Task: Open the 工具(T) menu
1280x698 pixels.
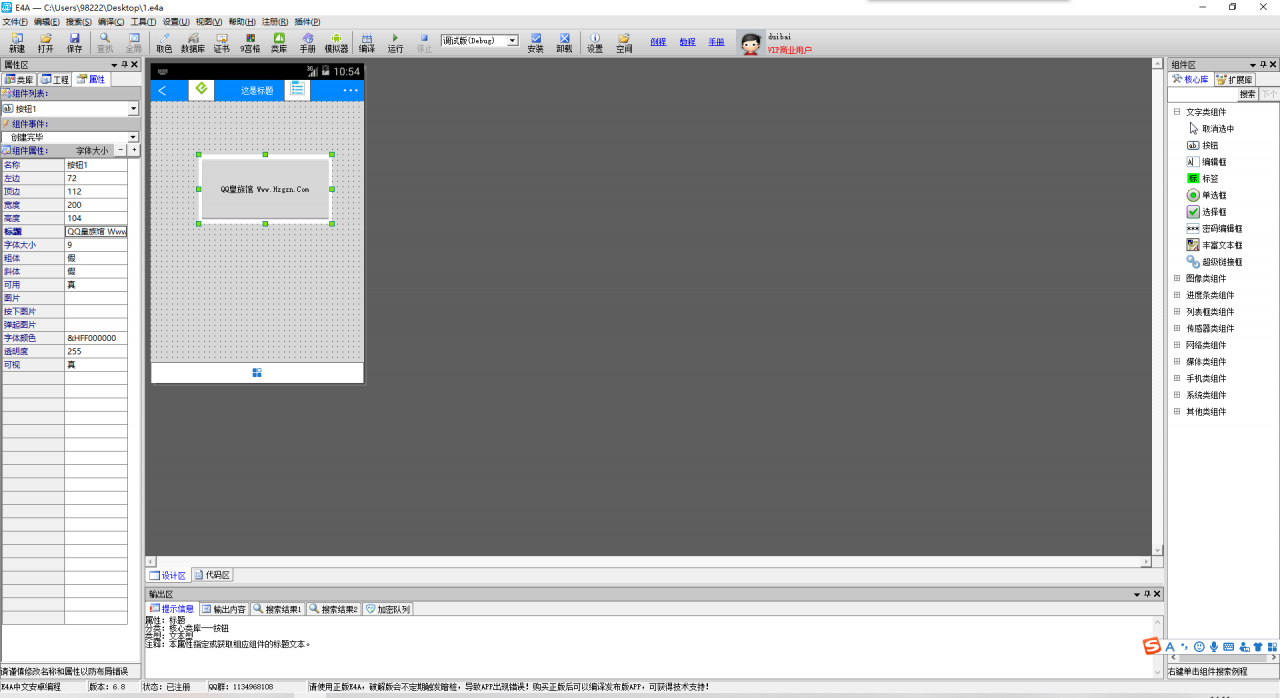Action: coord(143,21)
